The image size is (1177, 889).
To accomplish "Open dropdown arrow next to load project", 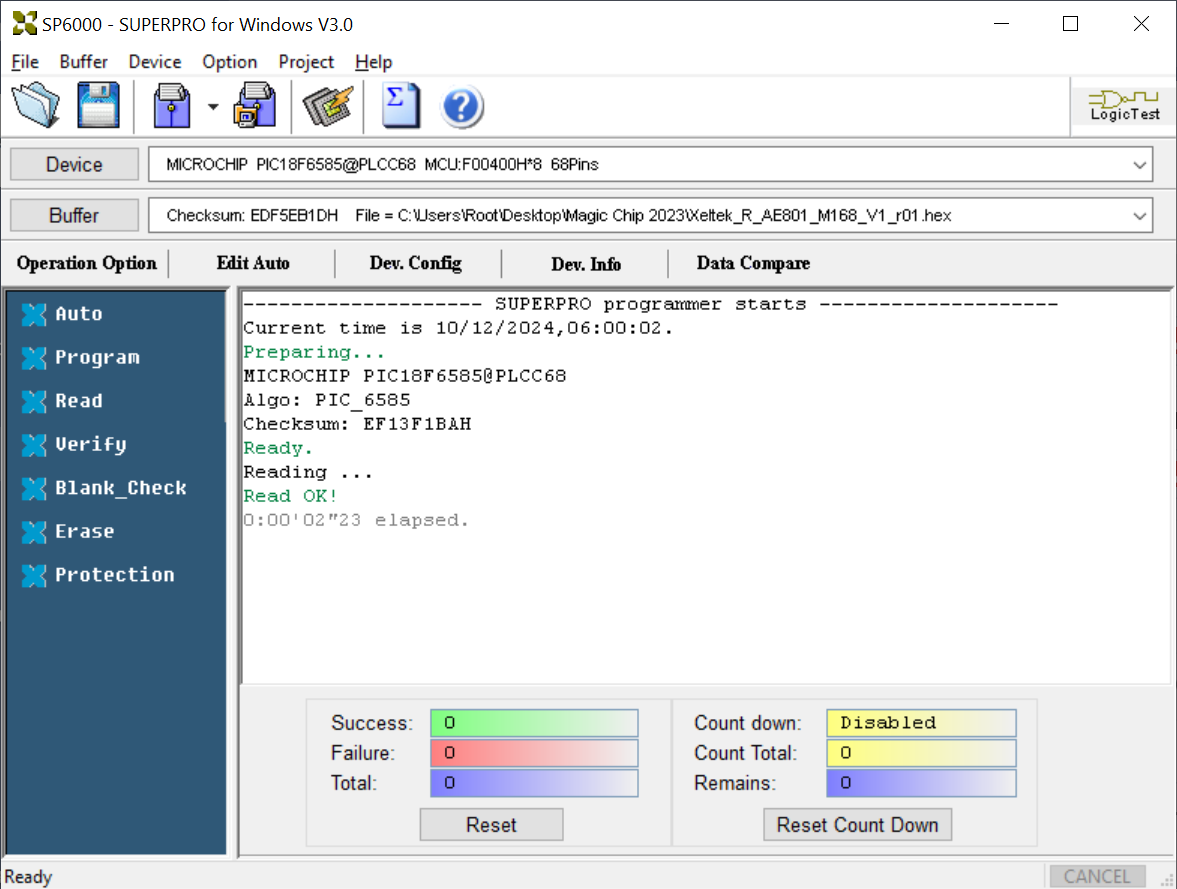I will tap(213, 107).
